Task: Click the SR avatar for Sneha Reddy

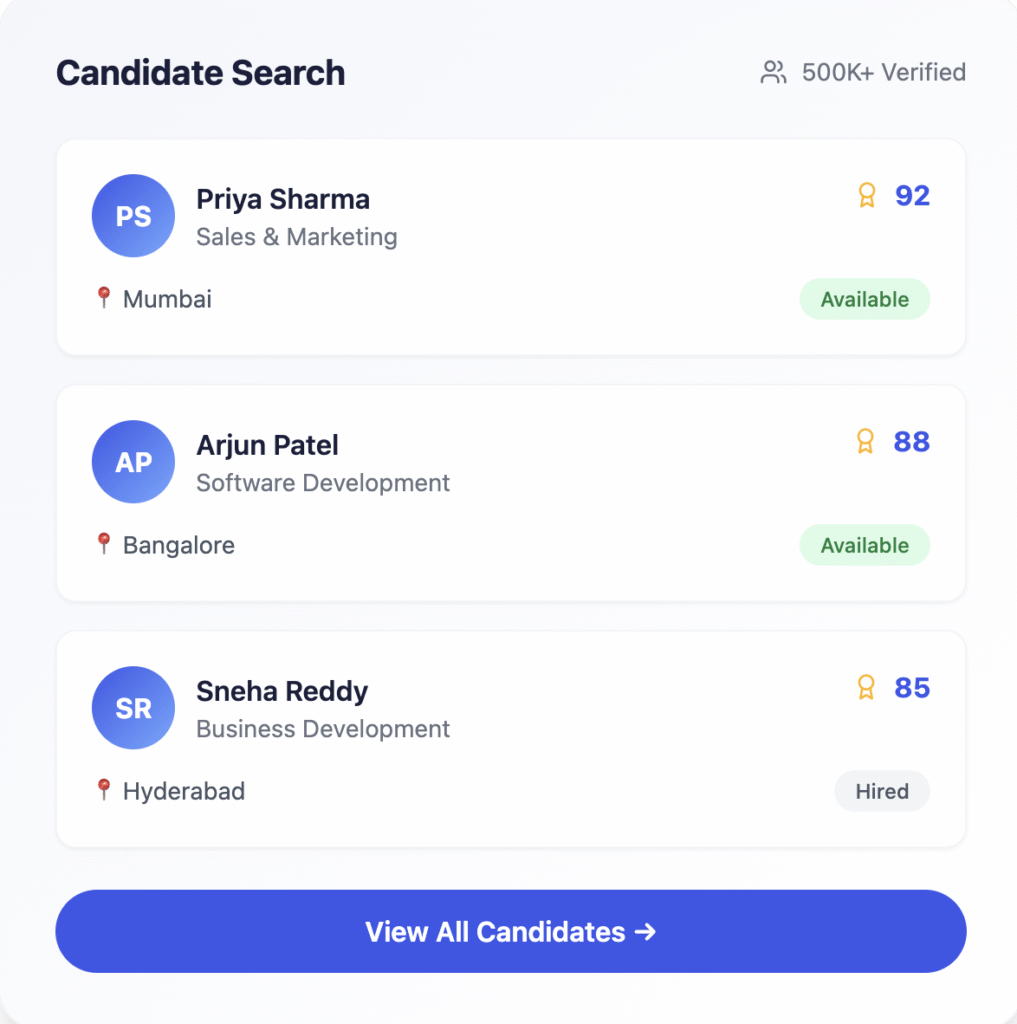Action: (133, 708)
